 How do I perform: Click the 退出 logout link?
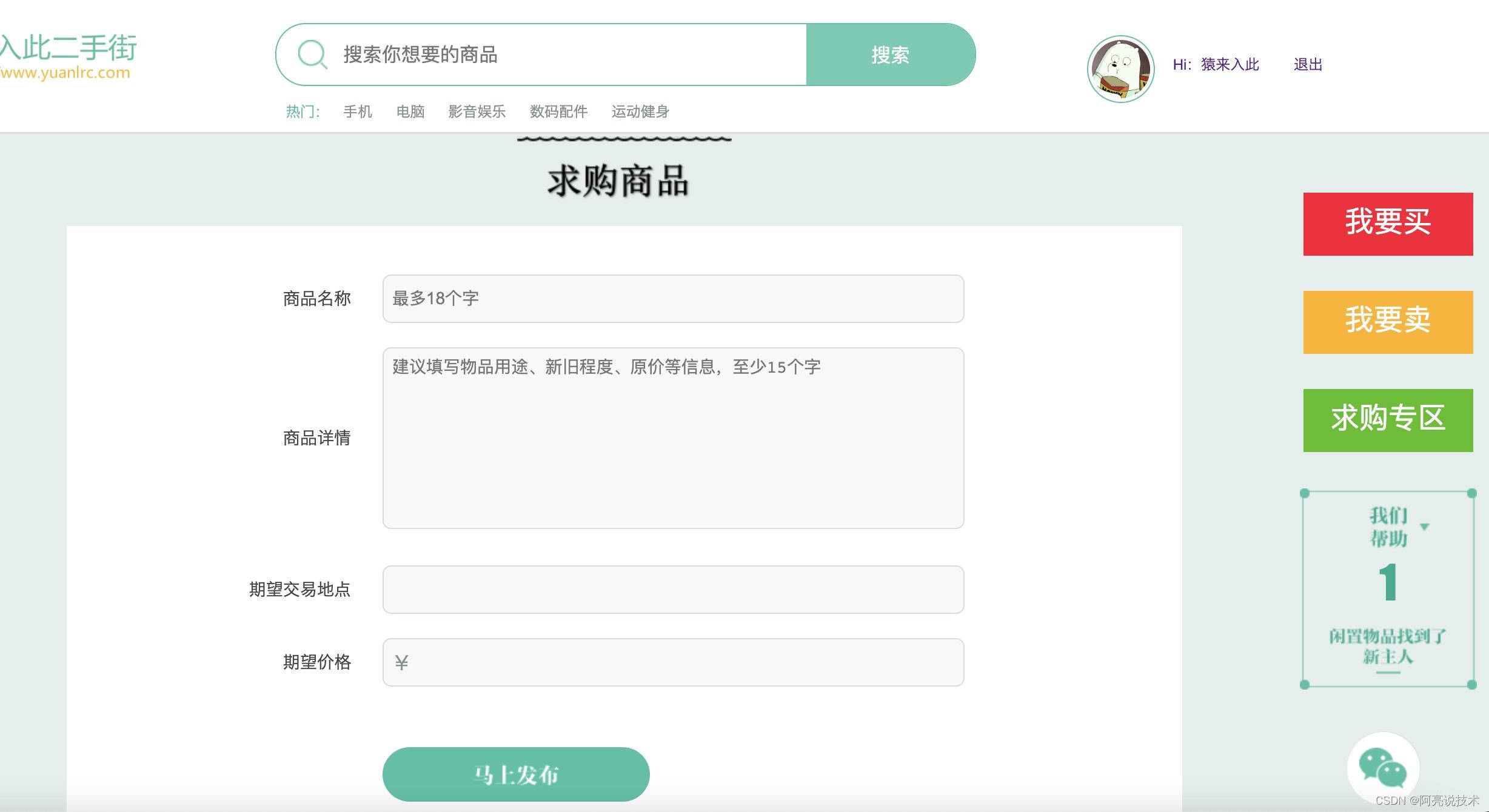[x=1308, y=65]
